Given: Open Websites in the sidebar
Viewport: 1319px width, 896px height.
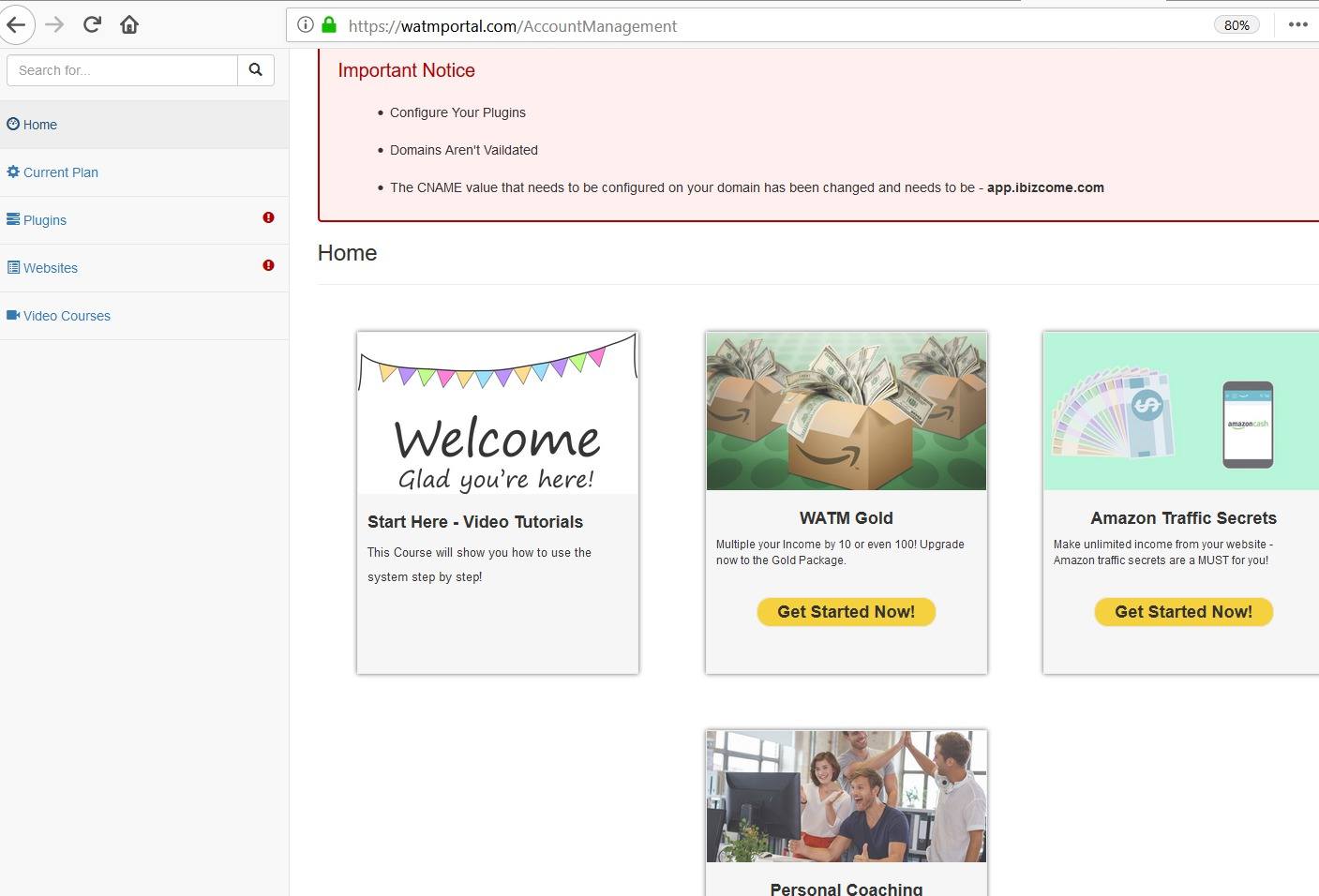Looking at the screenshot, I should (x=144, y=268).
